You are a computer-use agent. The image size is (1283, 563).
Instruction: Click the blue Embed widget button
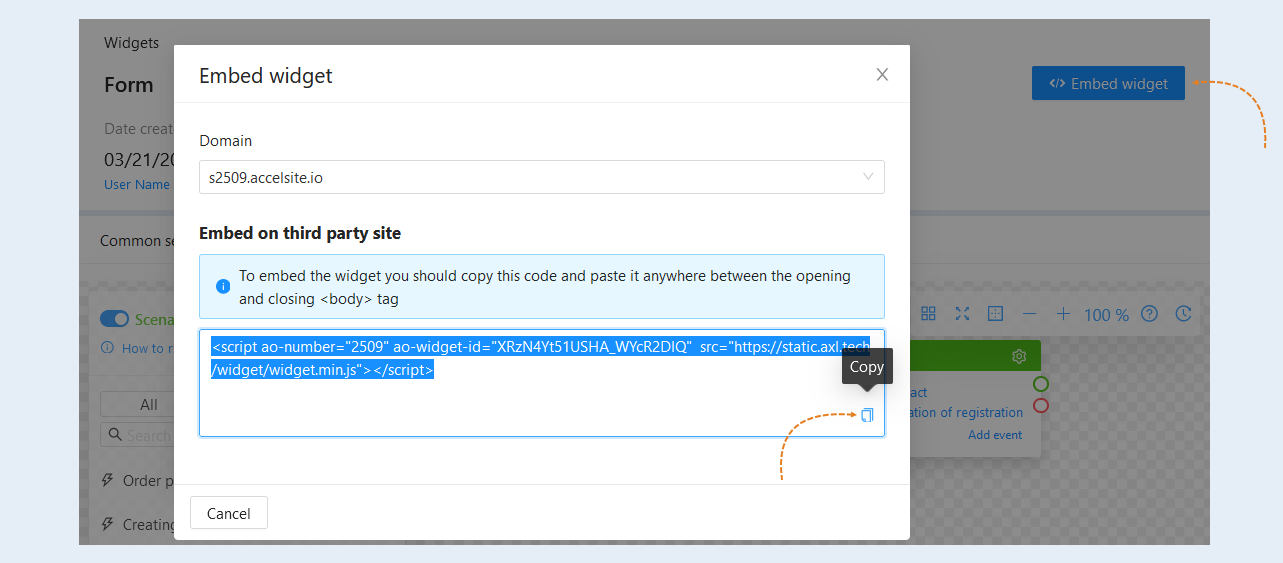tap(1108, 84)
